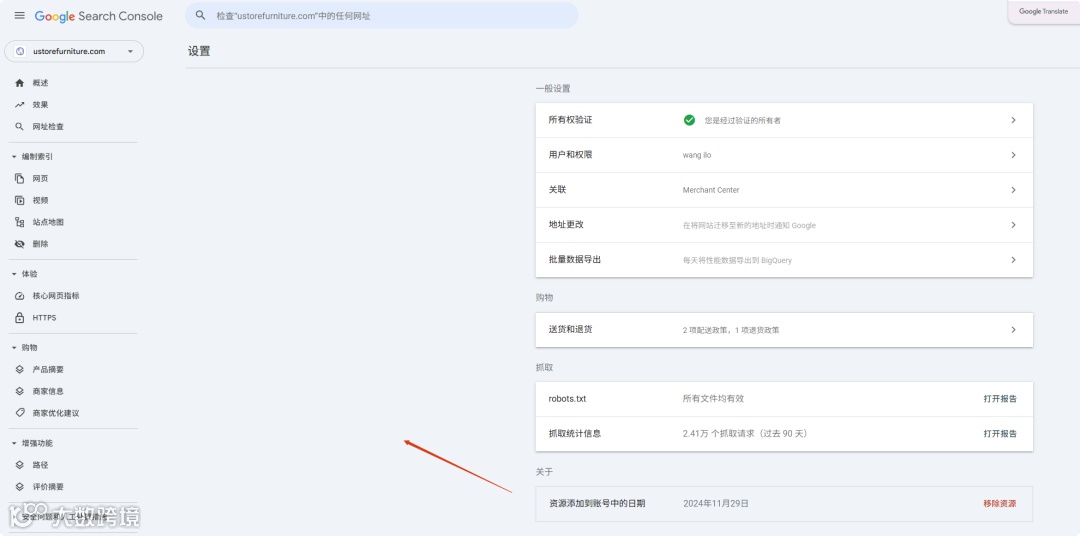Expand the 送货和退货 row chevron
This screenshot has width=1080, height=536.
(1013, 329)
